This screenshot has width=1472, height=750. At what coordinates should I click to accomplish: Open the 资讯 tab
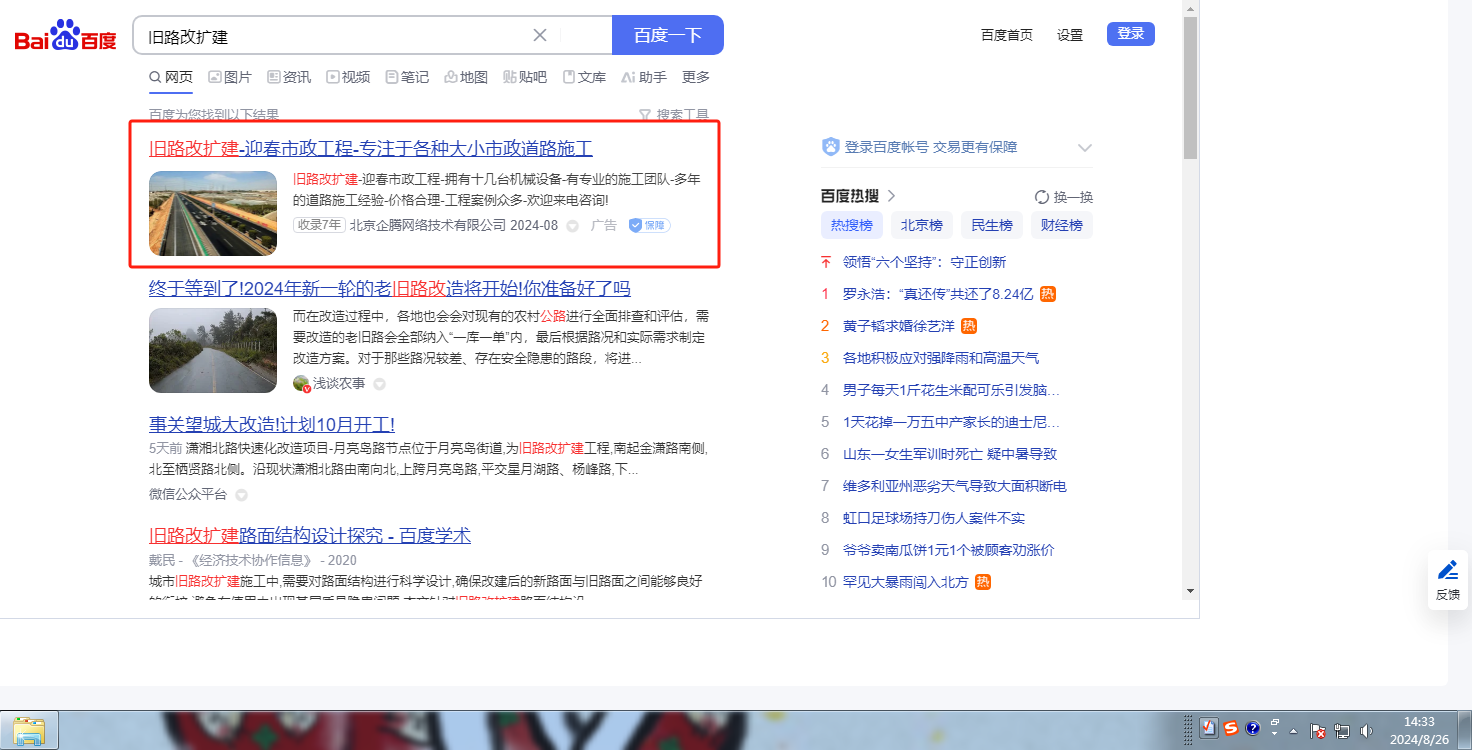tap(289, 77)
